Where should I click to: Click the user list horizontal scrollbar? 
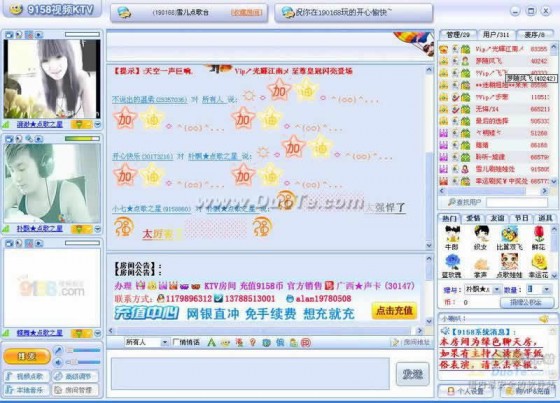click(493, 191)
